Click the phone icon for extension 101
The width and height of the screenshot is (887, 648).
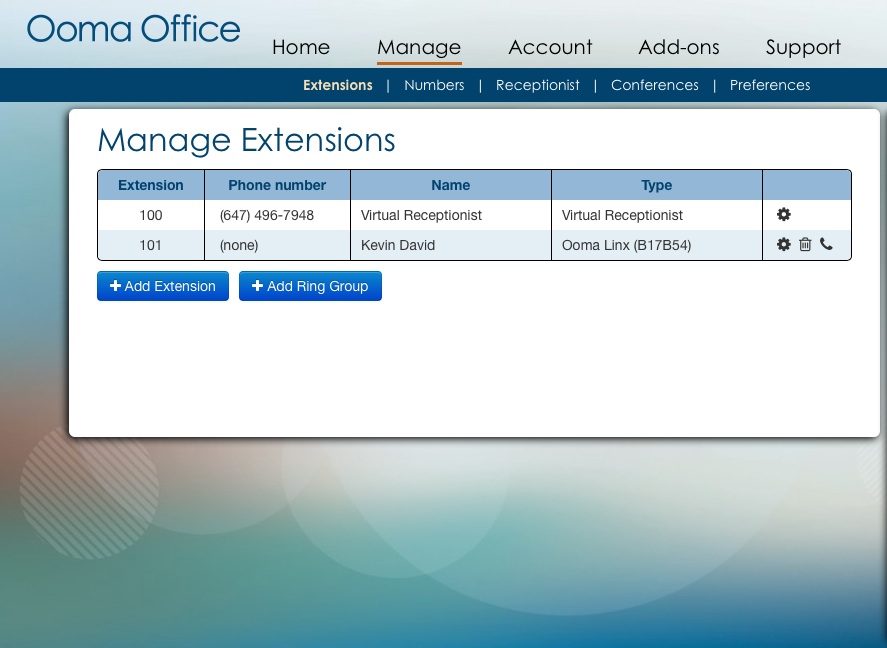click(x=826, y=244)
